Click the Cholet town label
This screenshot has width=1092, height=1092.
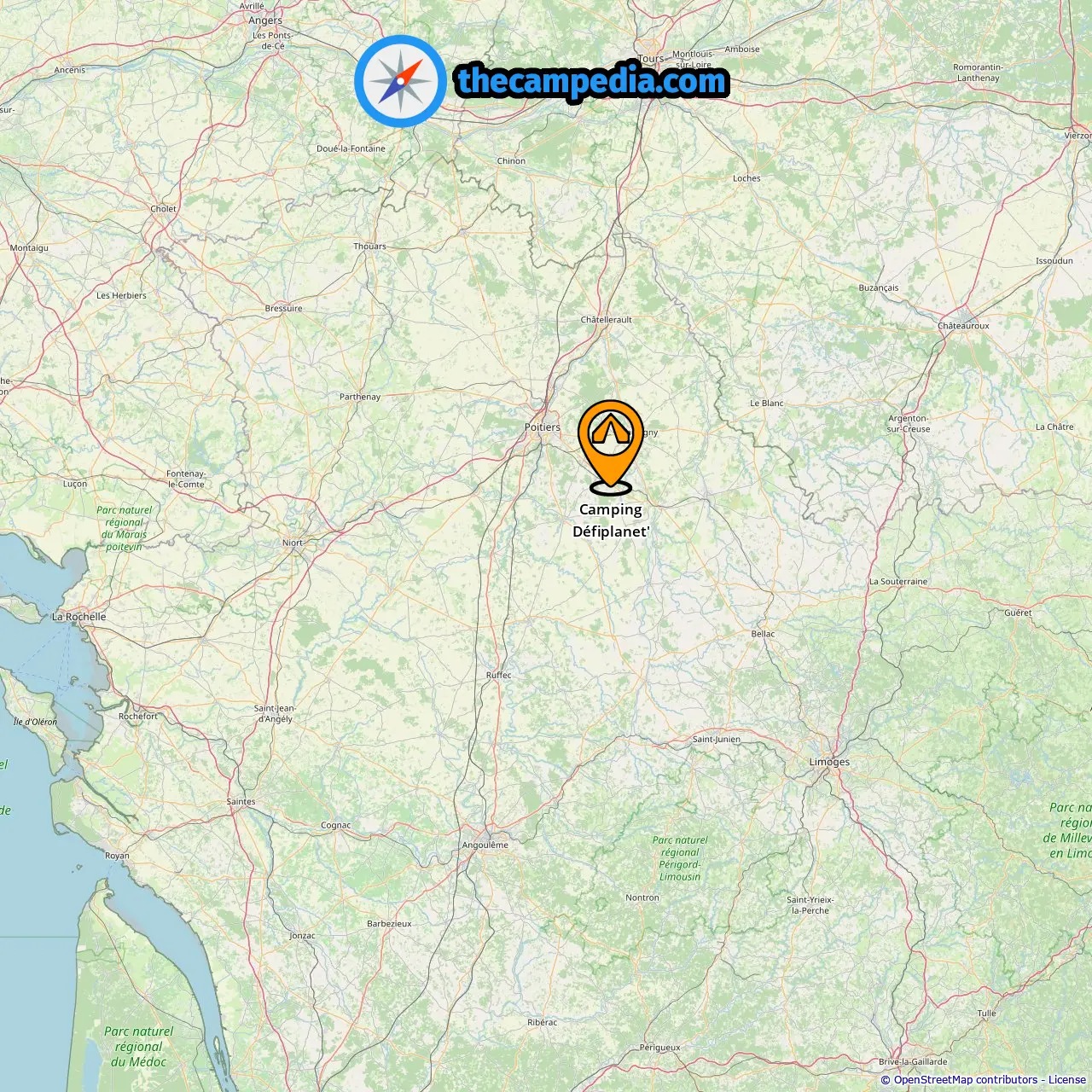(164, 208)
